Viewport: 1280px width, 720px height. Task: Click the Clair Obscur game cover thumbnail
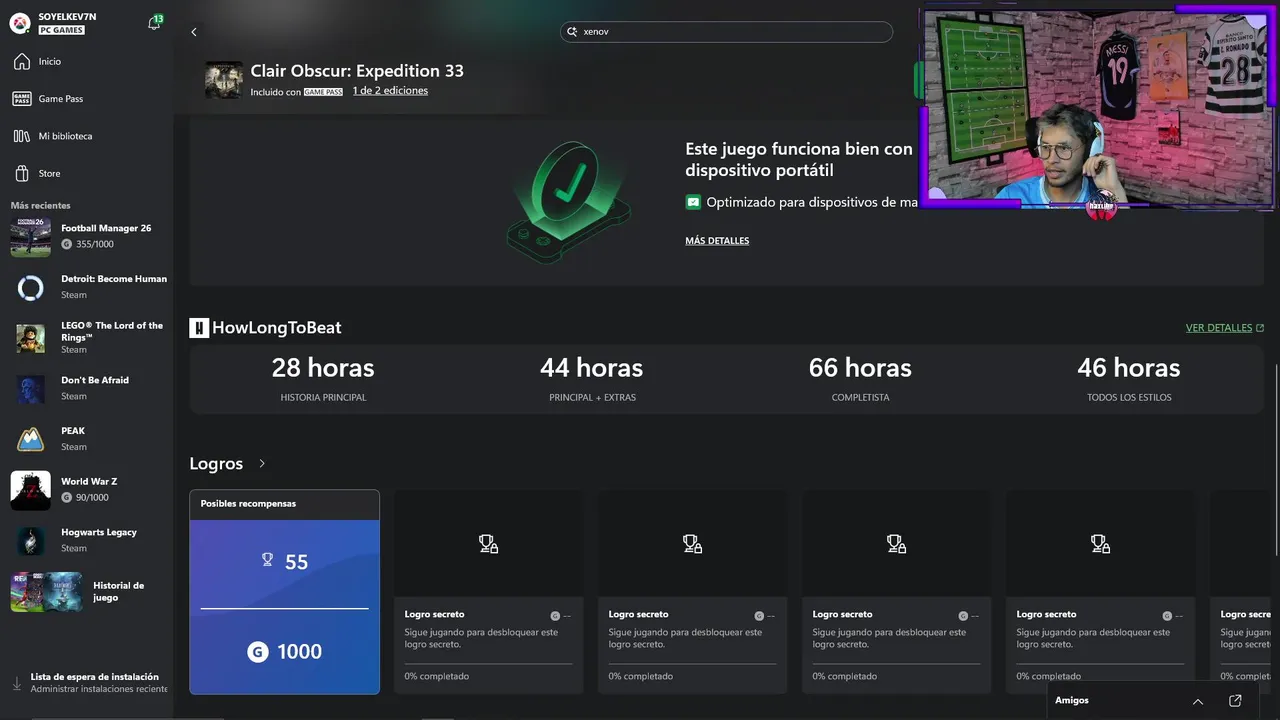pos(224,80)
